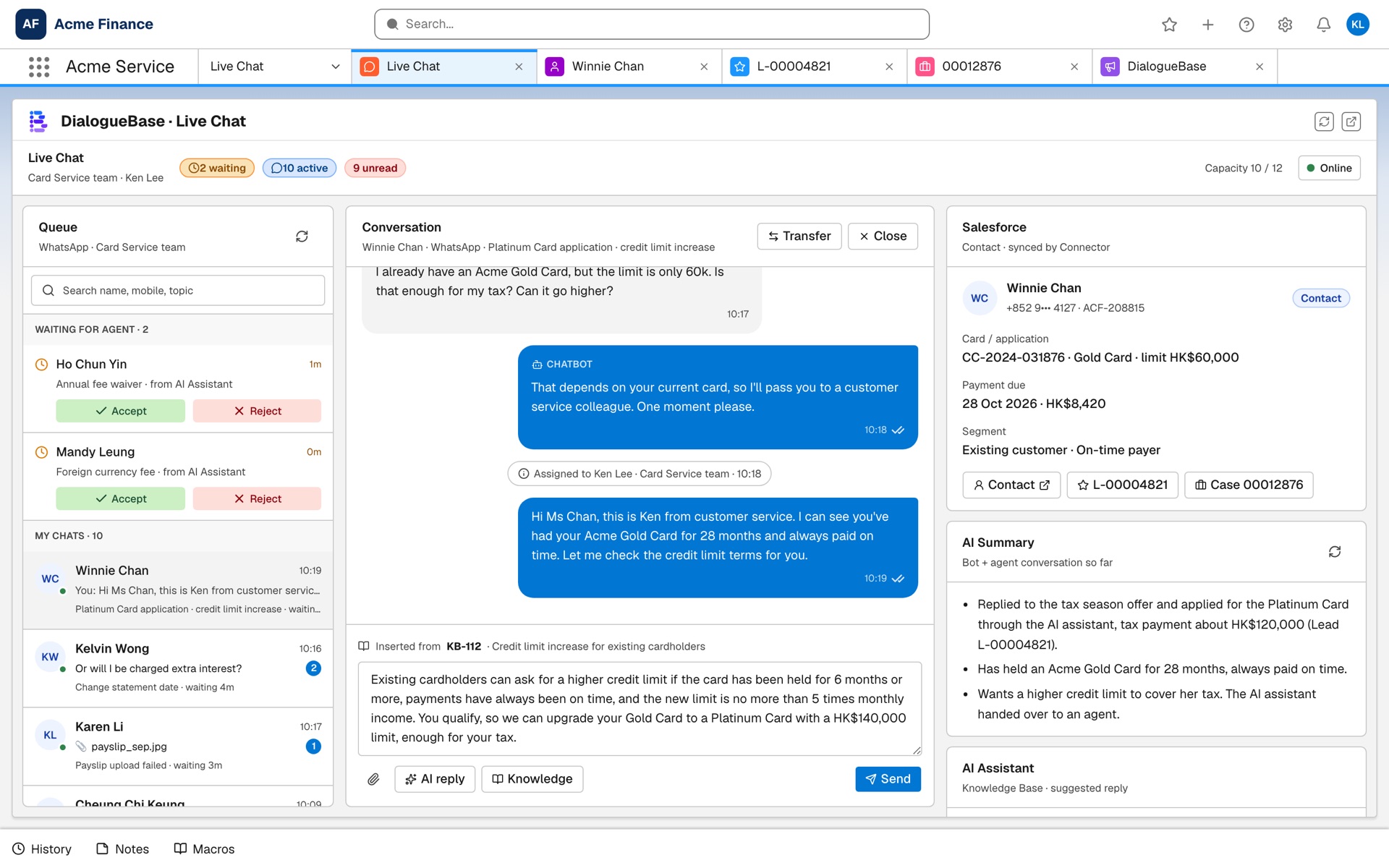This screenshot has height=868, width=1389.
Task: Click the reply message text area
Action: [x=640, y=709]
